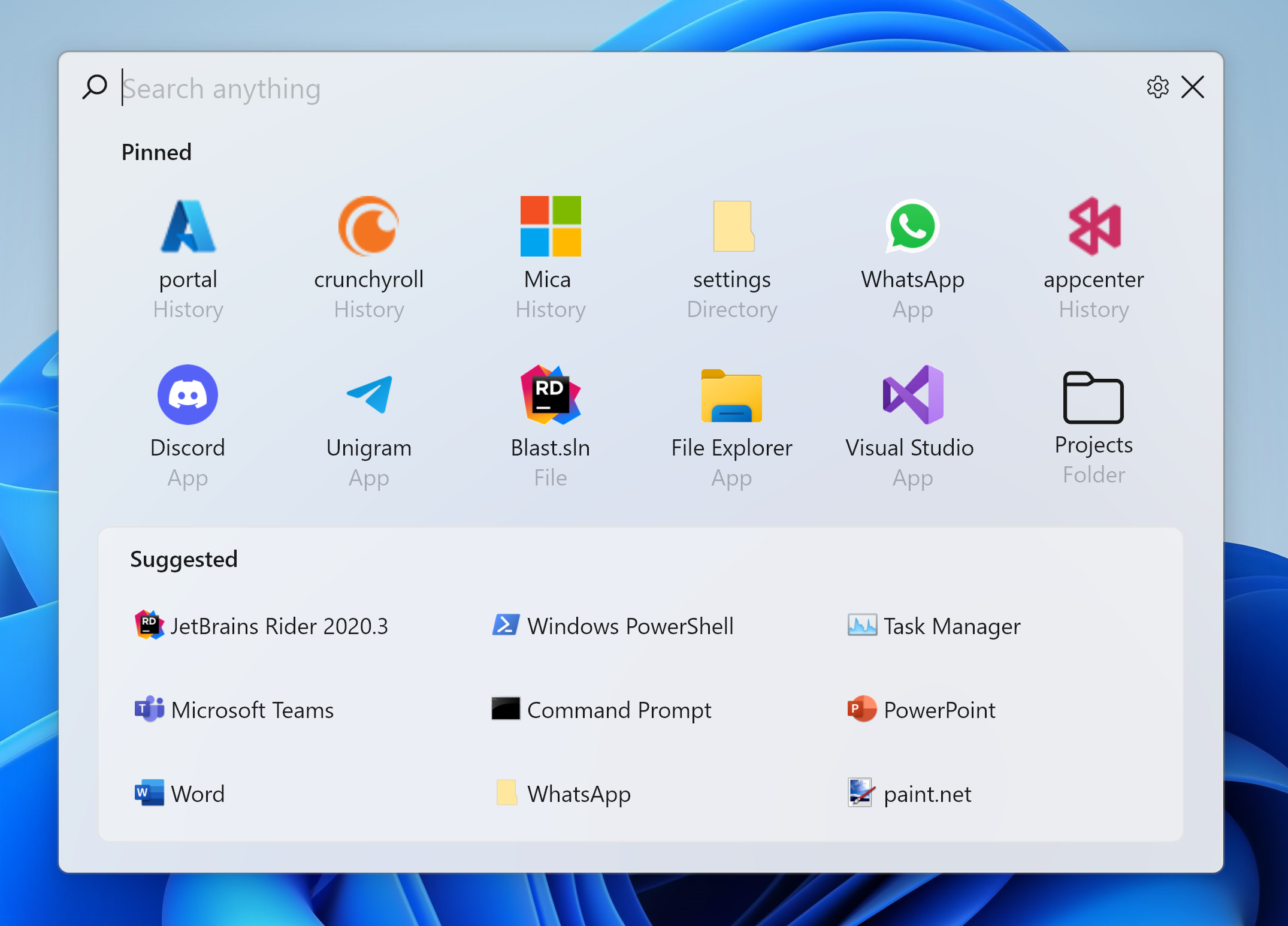Viewport: 1288px width, 926px height.
Task: Select paint.net text label
Action: [927, 795]
